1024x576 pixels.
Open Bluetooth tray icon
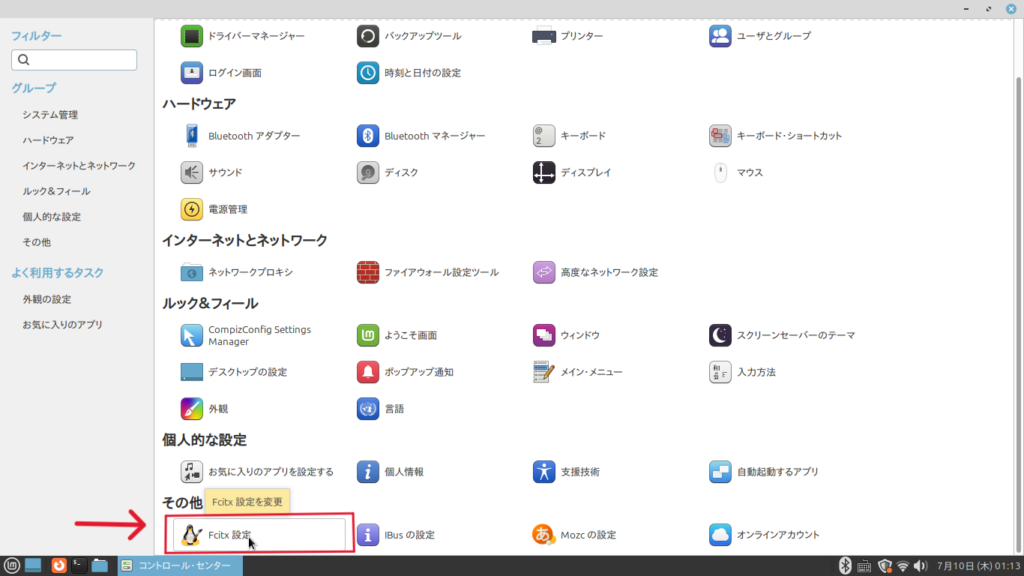click(x=845, y=566)
